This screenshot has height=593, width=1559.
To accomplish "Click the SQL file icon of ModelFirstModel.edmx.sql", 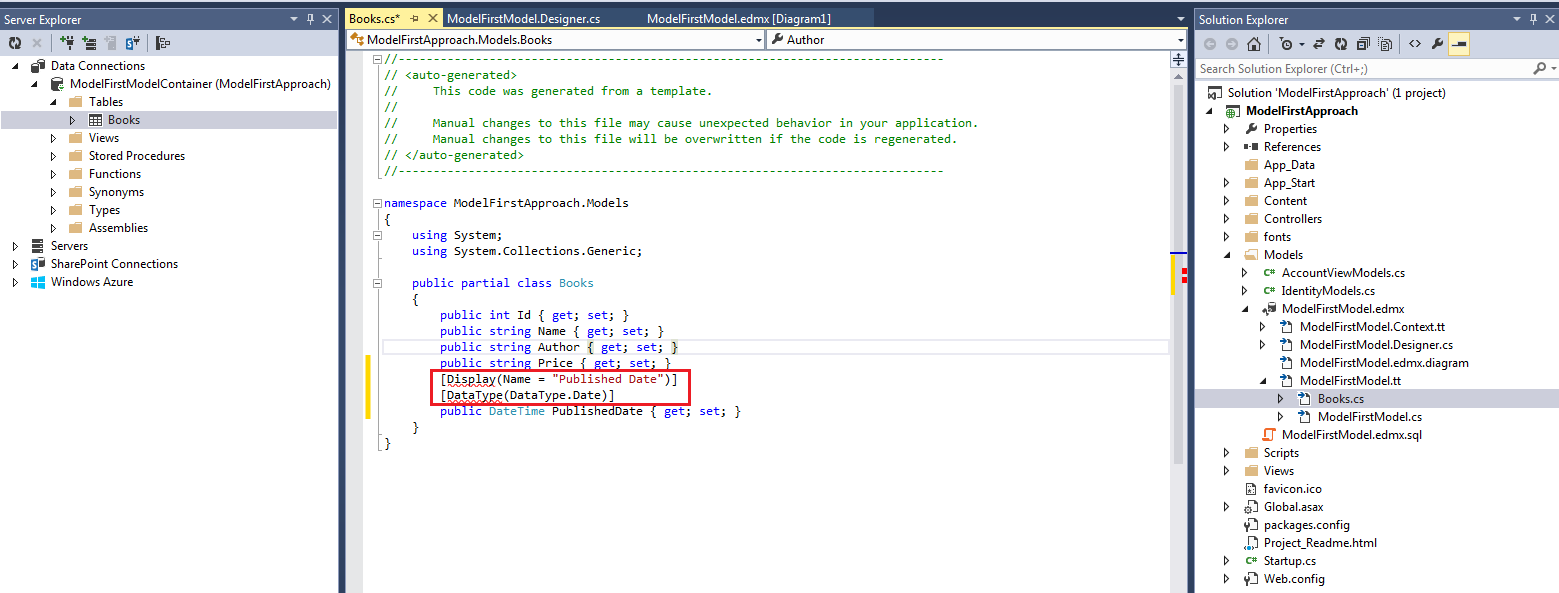I will [x=1269, y=435].
